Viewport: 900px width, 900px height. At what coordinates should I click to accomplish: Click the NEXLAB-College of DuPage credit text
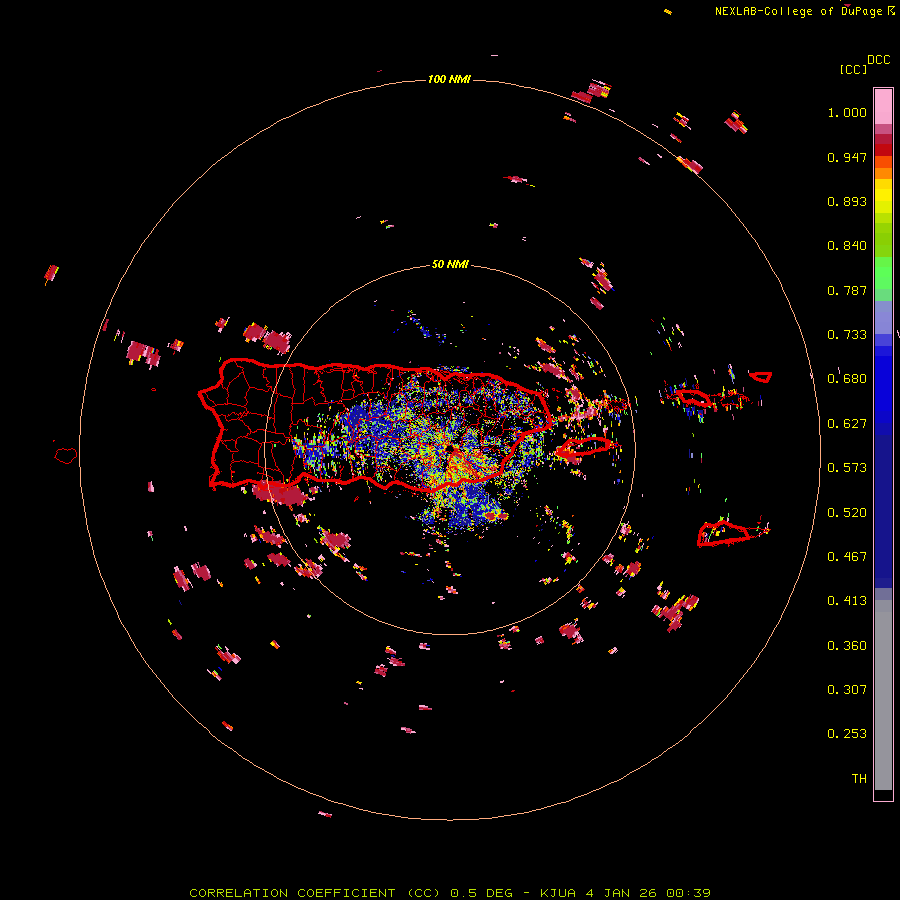(798, 11)
